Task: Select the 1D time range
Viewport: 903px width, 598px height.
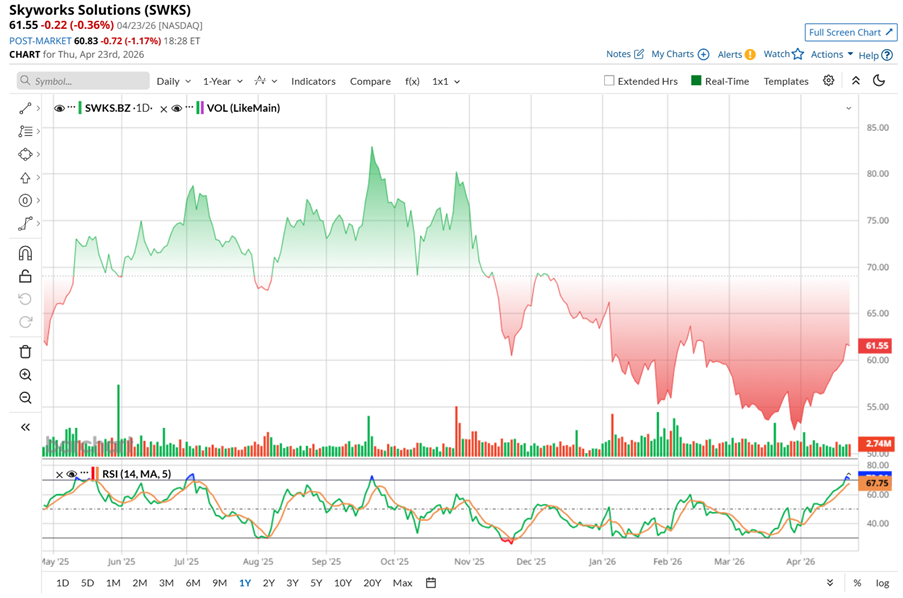Action: pos(63,583)
